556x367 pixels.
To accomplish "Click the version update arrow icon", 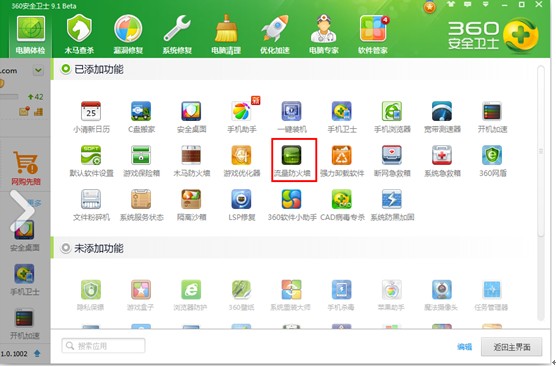I will point(37,353).
